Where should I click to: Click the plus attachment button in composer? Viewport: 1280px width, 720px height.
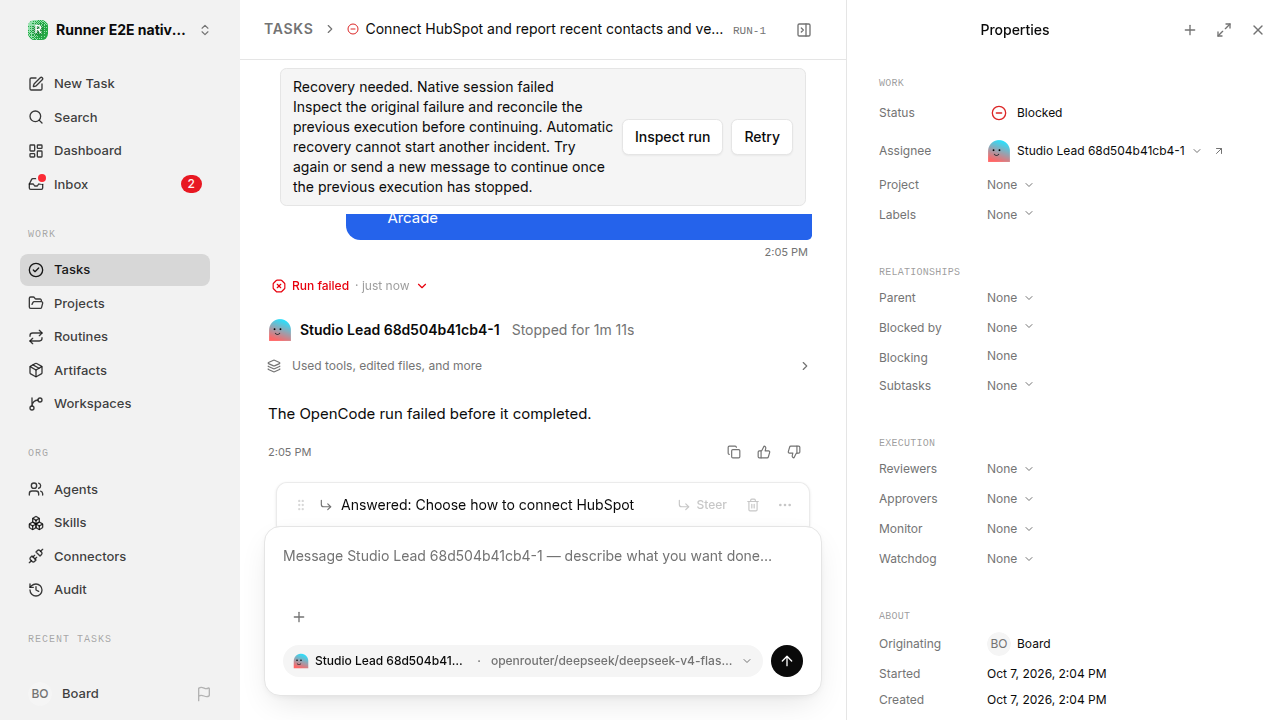coord(298,617)
